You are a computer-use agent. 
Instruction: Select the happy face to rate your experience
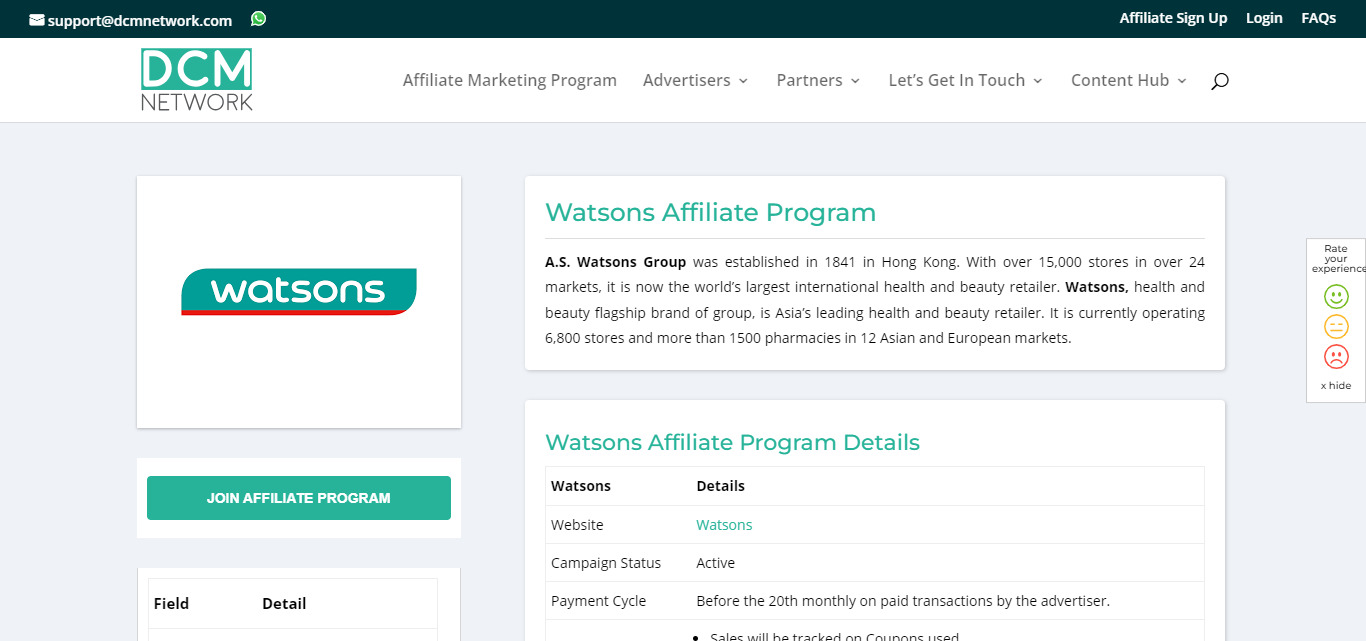[1336, 296]
